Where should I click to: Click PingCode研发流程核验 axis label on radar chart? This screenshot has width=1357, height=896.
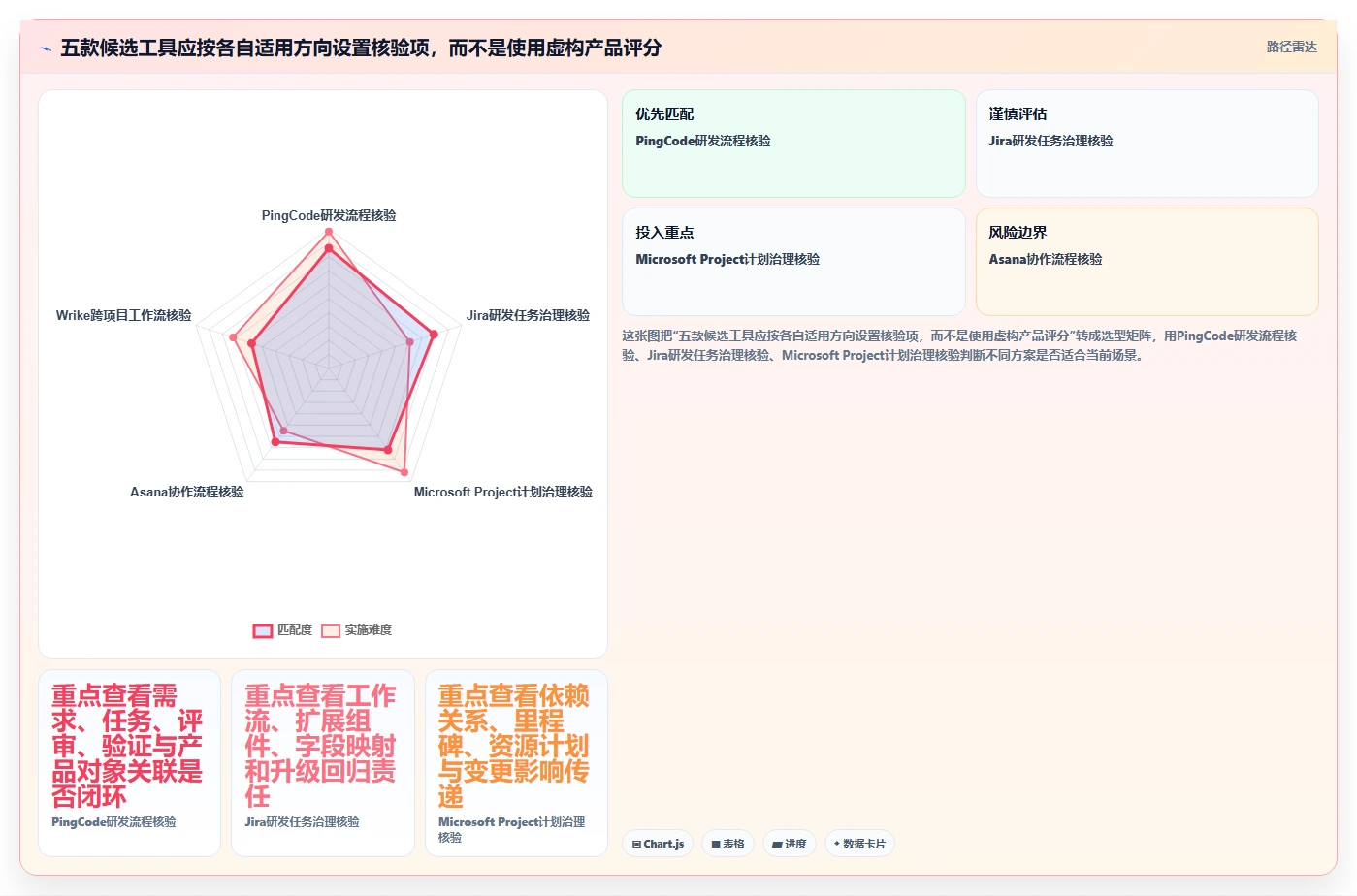329,215
